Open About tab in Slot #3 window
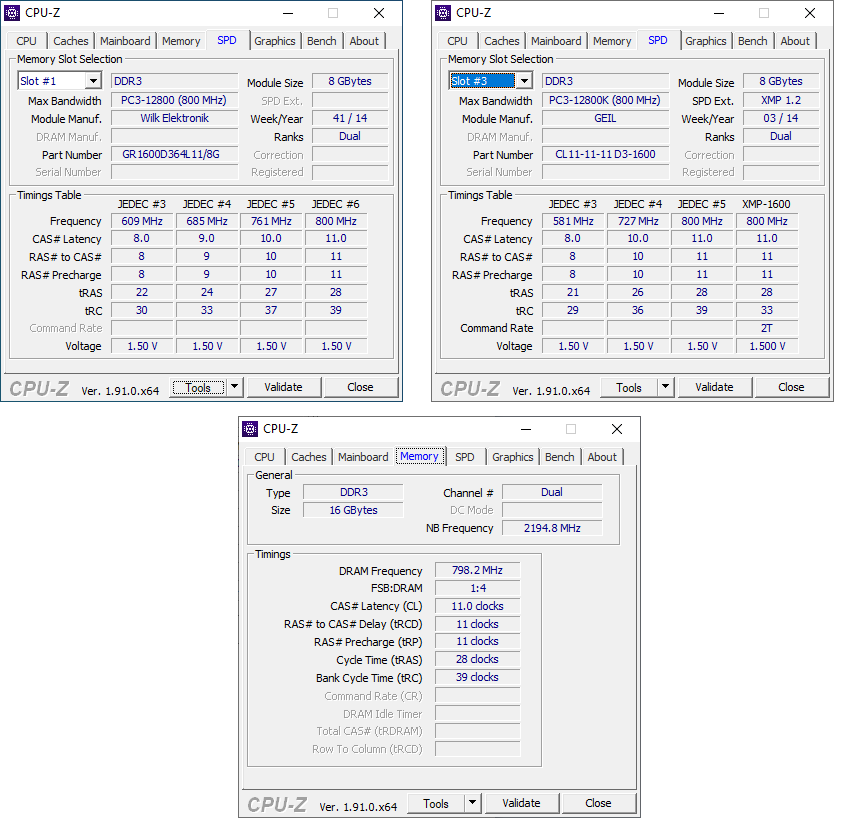 pos(795,41)
